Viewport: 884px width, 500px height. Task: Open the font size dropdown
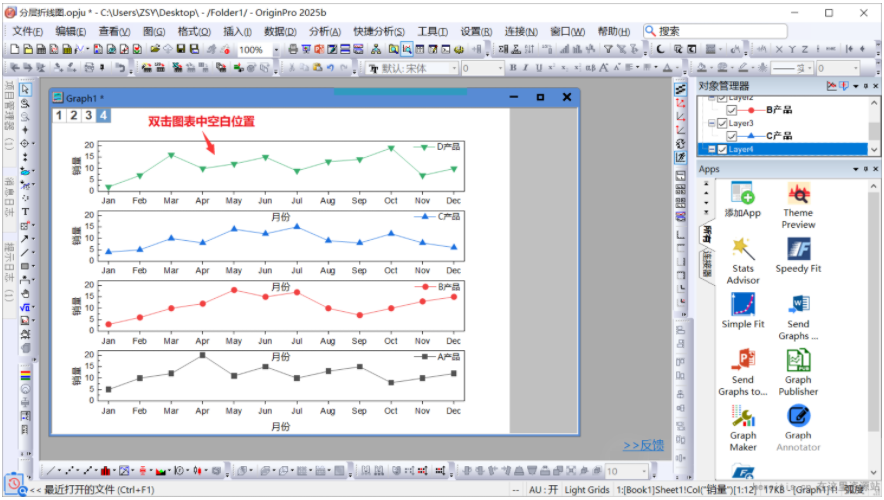pos(500,68)
